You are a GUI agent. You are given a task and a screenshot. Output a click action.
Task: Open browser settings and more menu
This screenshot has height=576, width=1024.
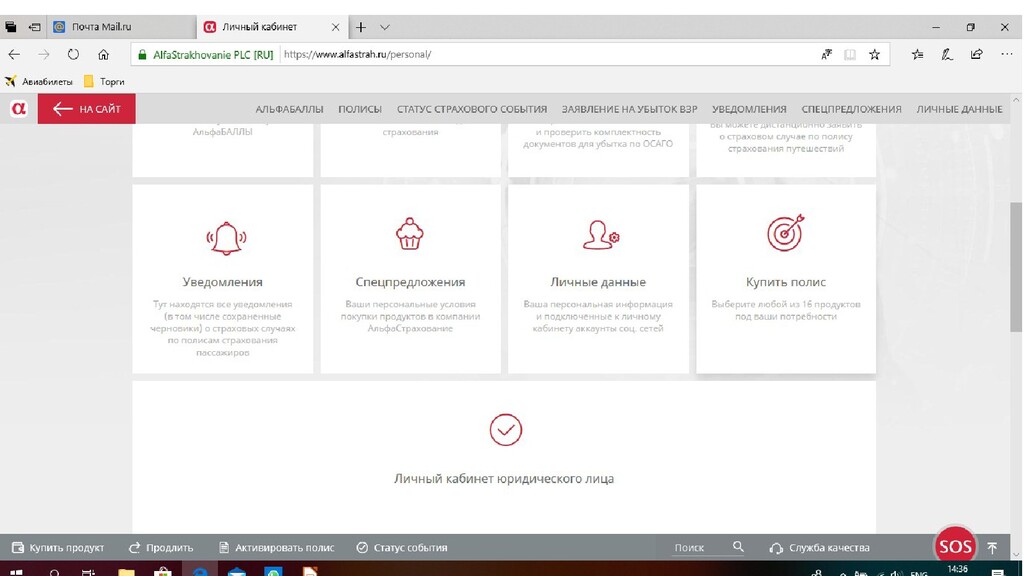pos(1006,55)
